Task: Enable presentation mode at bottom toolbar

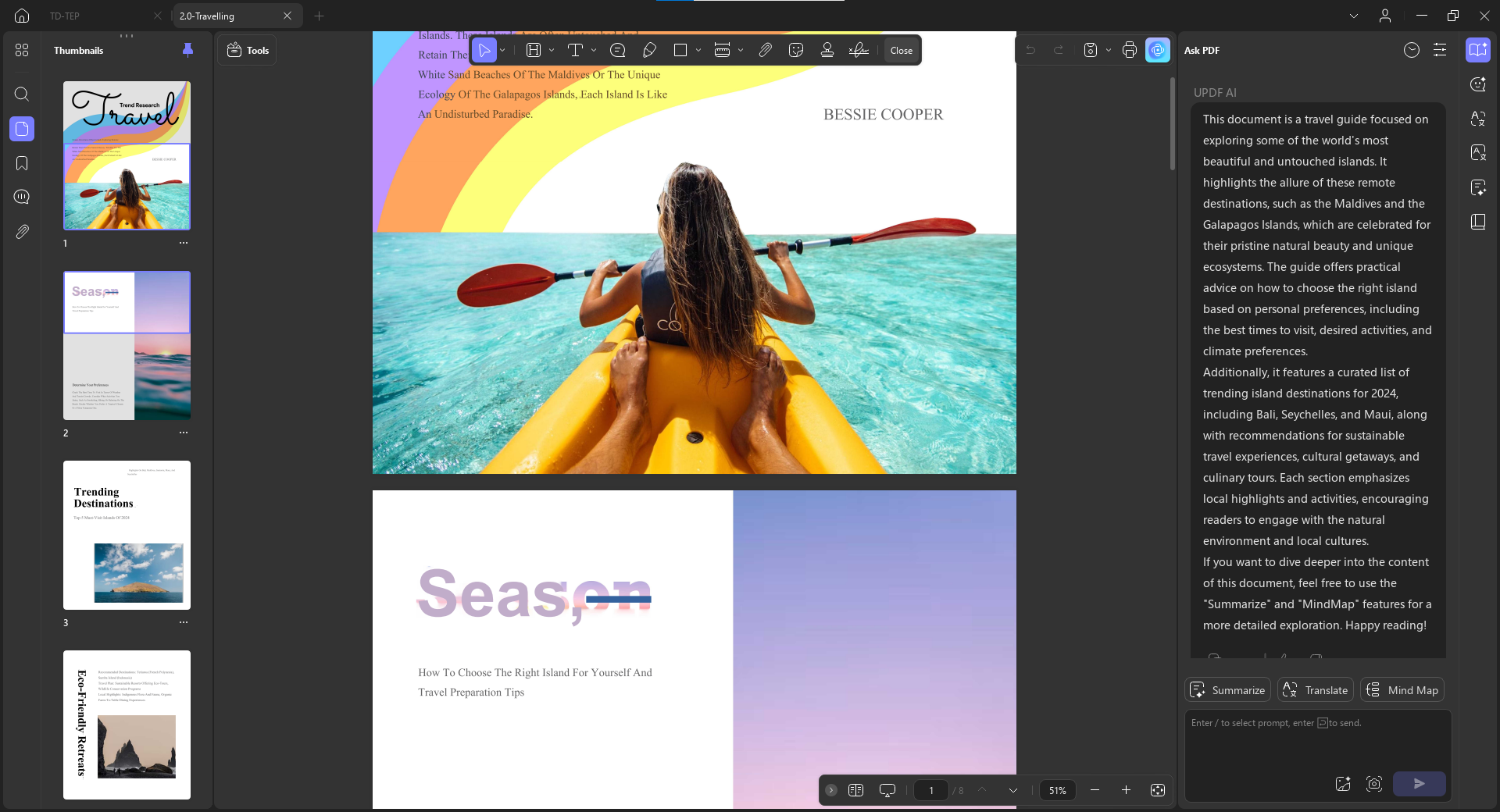Action: pyautogui.click(x=887, y=790)
